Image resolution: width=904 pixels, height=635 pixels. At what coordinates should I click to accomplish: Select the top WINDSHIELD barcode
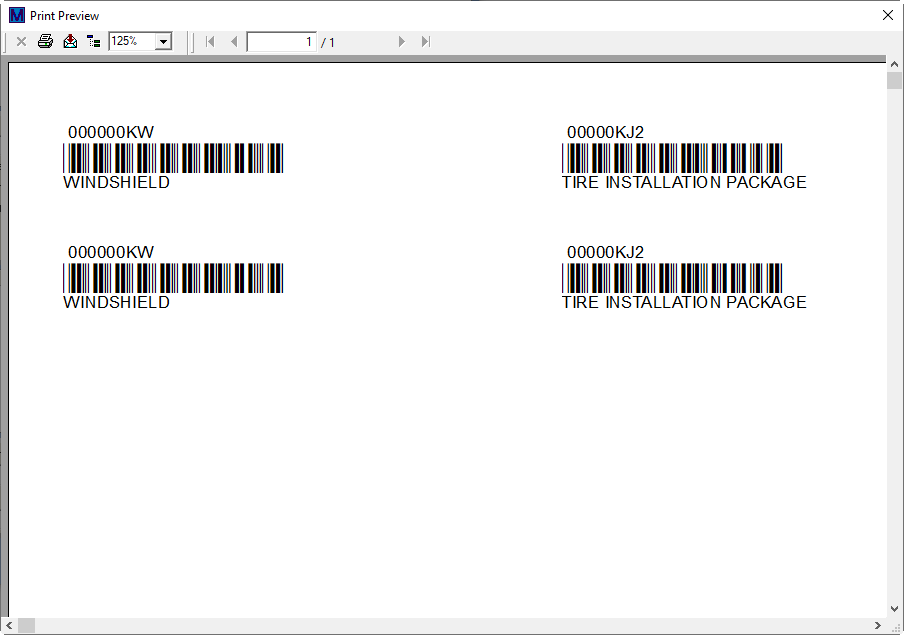173,158
